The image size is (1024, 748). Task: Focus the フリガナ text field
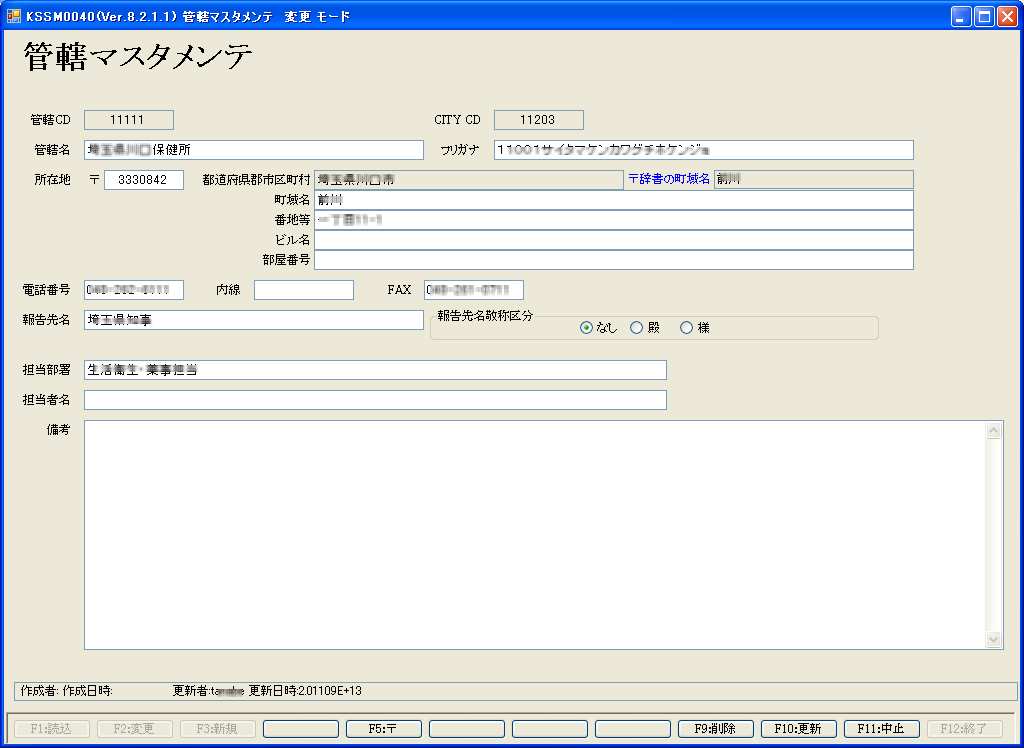(703, 150)
